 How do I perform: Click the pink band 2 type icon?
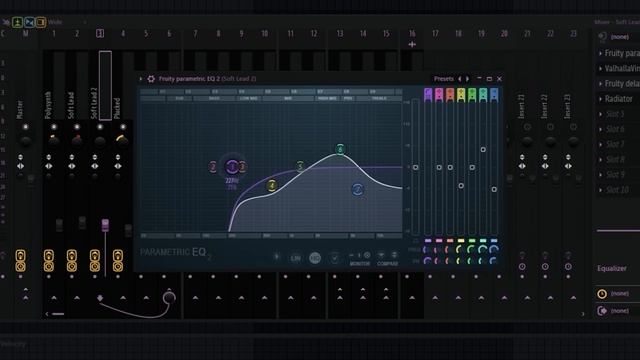[x=439, y=94]
